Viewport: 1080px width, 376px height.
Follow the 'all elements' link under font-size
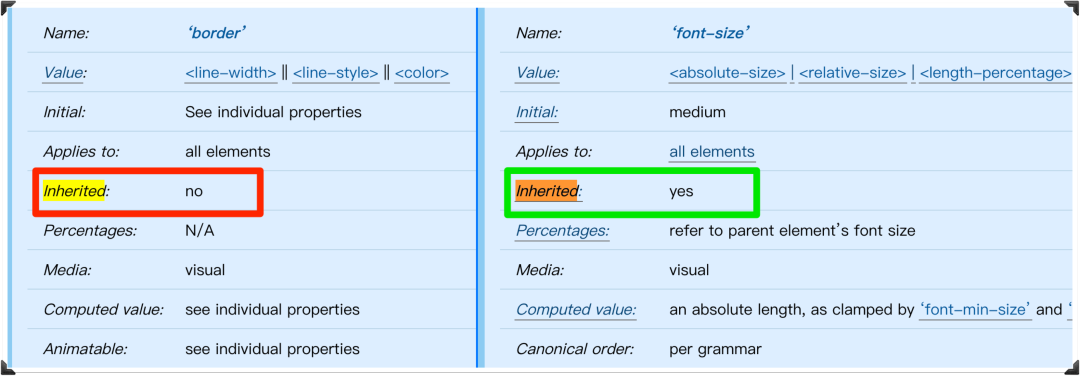712,152
